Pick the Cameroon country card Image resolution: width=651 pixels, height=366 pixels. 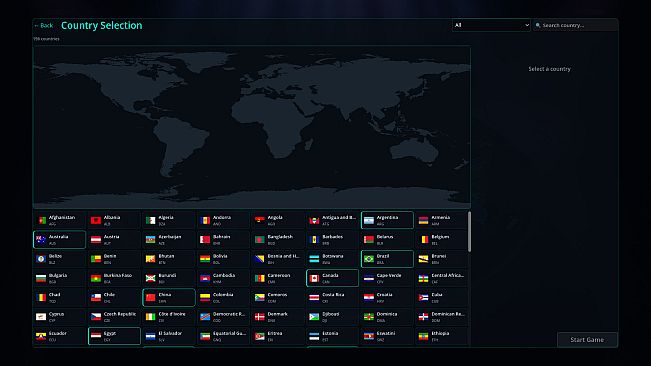pos(278,278)
